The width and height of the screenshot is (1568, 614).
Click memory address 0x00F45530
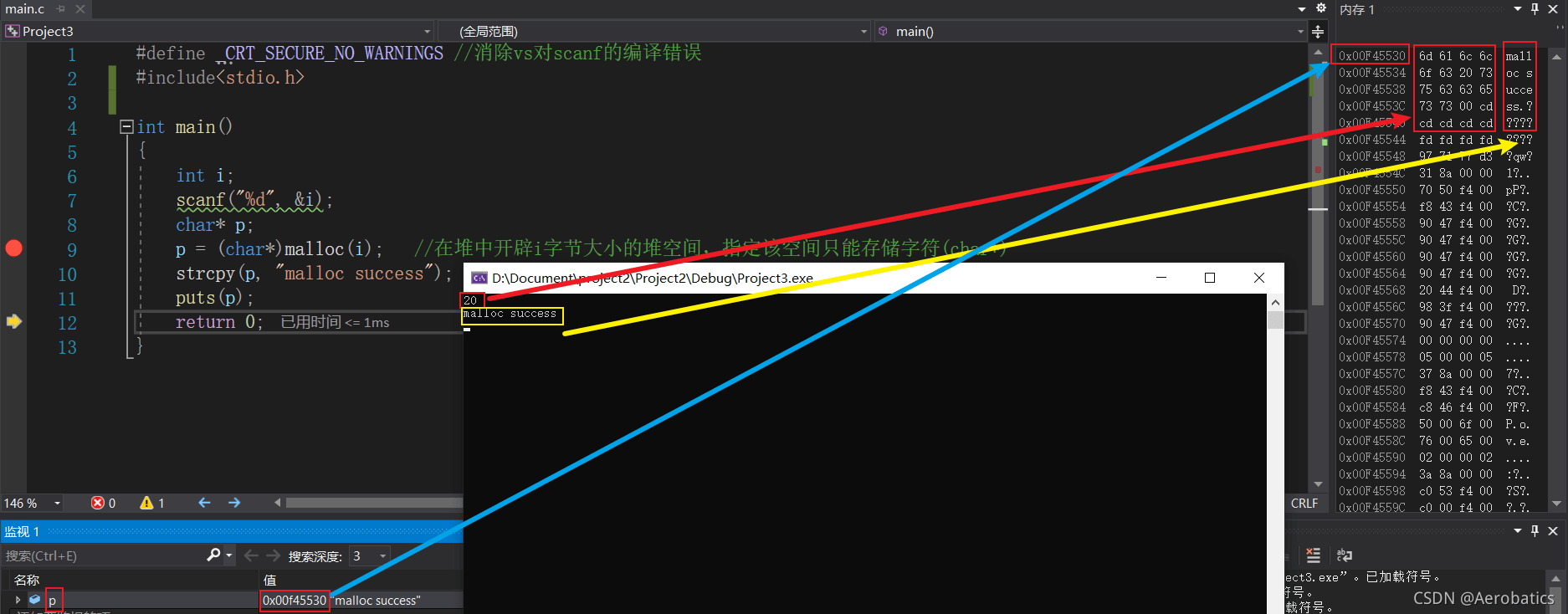(1372, 56)
